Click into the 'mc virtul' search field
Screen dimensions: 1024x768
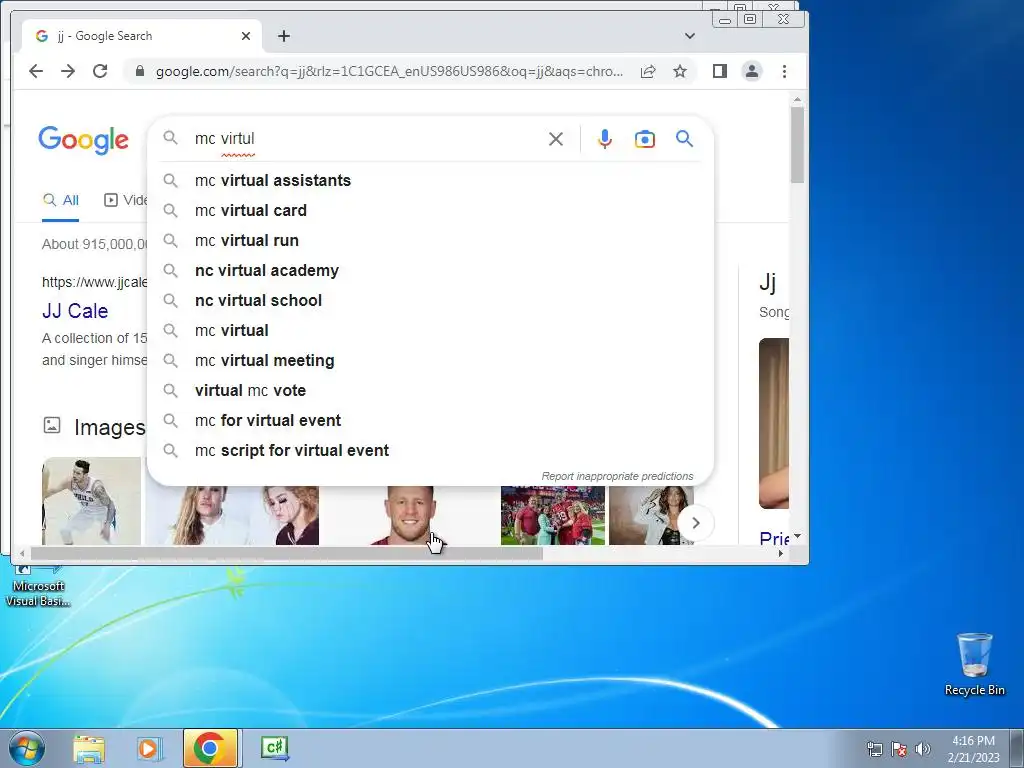[x=366, y=138]
